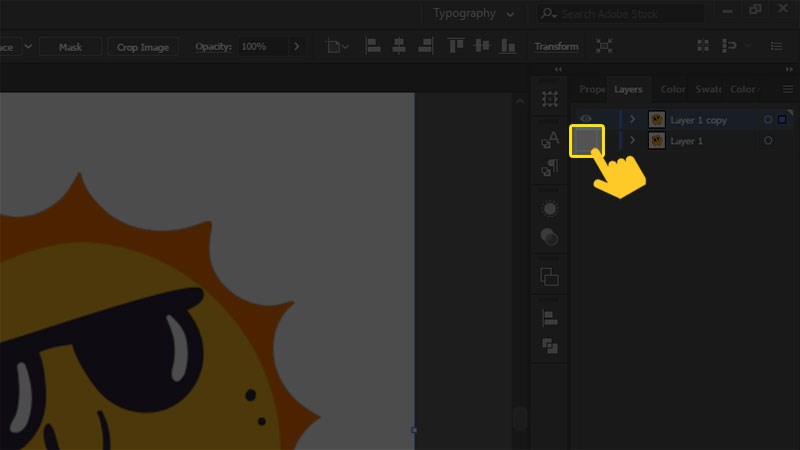Hide the Layer 1 copy layer
The width and height of the screenshot is (800, 450).
(586, 119)
